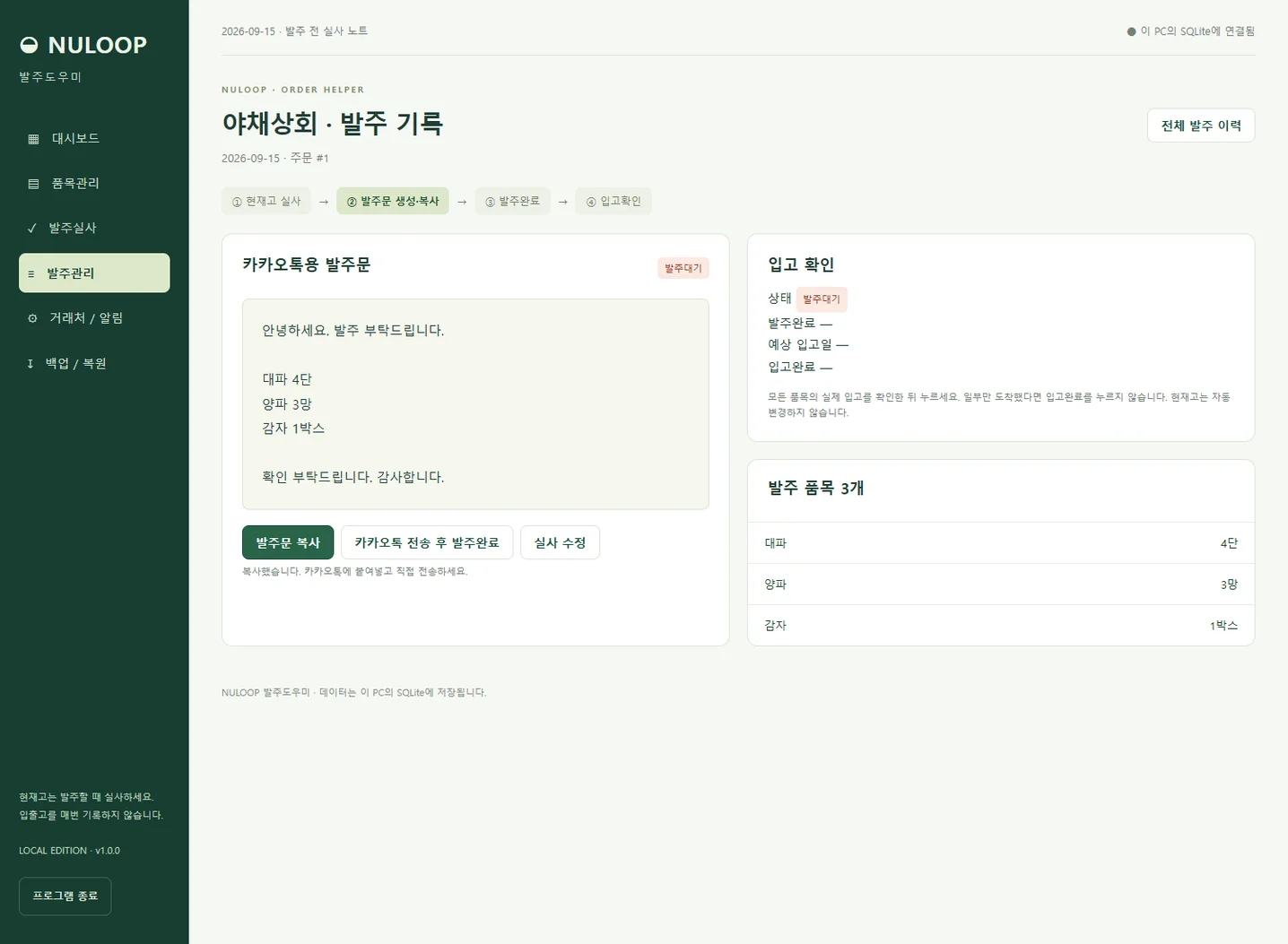Click the gear icon beside 거래처 / 알림
1288x944 pixels.
(32, 318)
